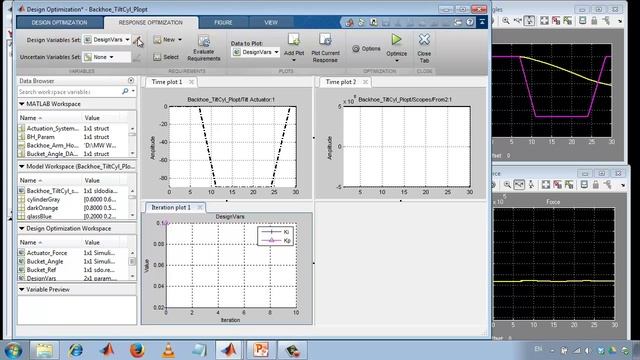The height and width of the screenshot is (360, 640).
Task: Click the Name column header in MATLAB Workspace
Action: (50, 118)
